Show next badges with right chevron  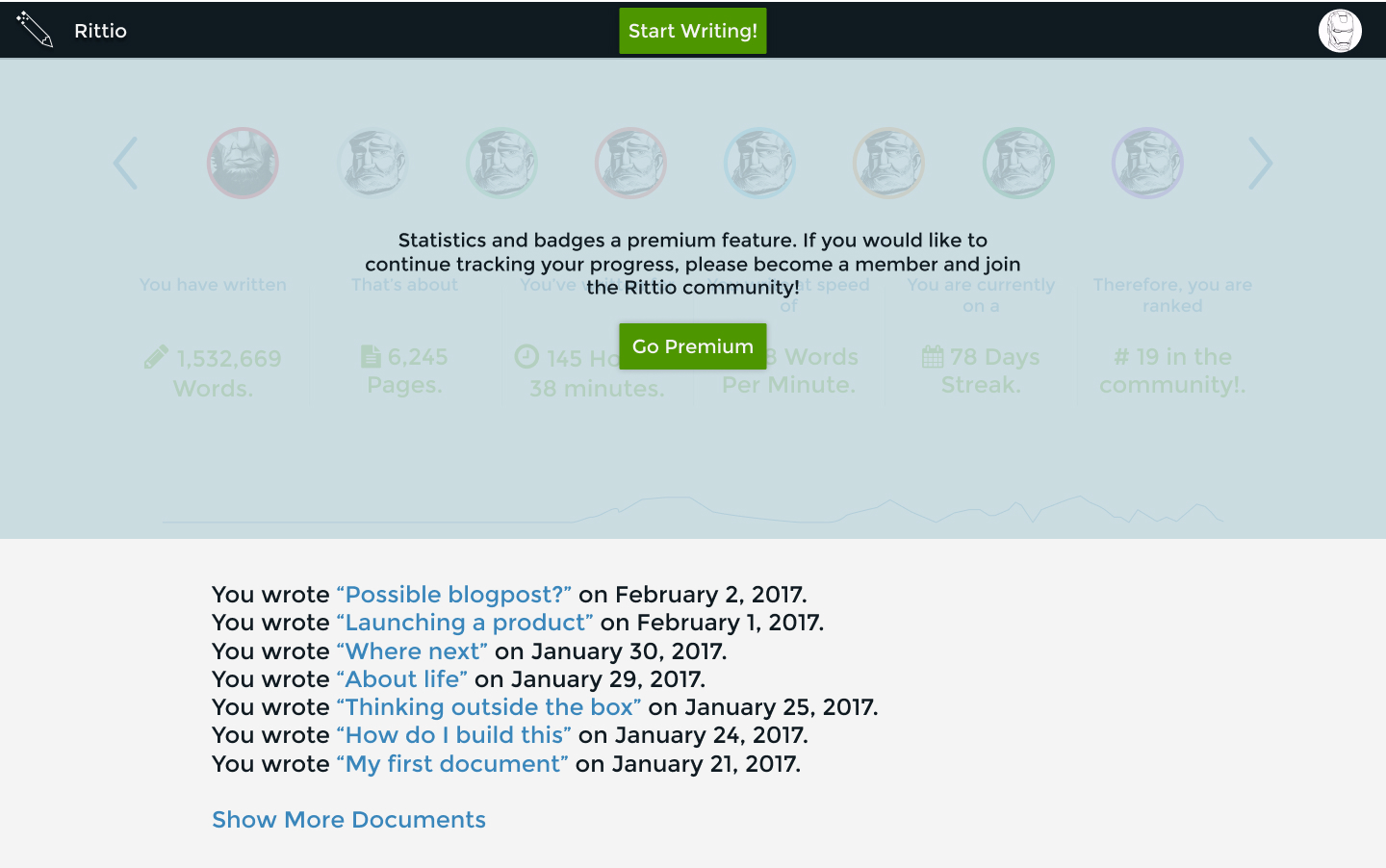click(1261, 163)
